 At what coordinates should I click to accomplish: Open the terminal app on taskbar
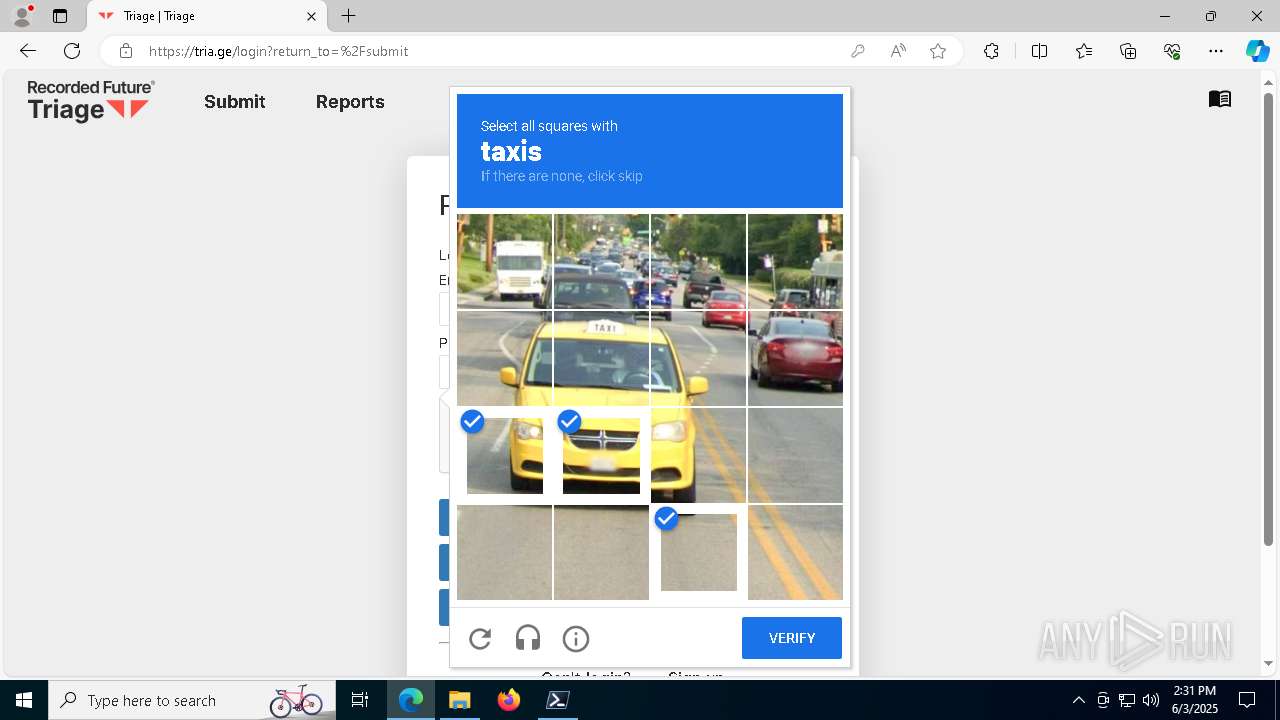tap(558, 700)
